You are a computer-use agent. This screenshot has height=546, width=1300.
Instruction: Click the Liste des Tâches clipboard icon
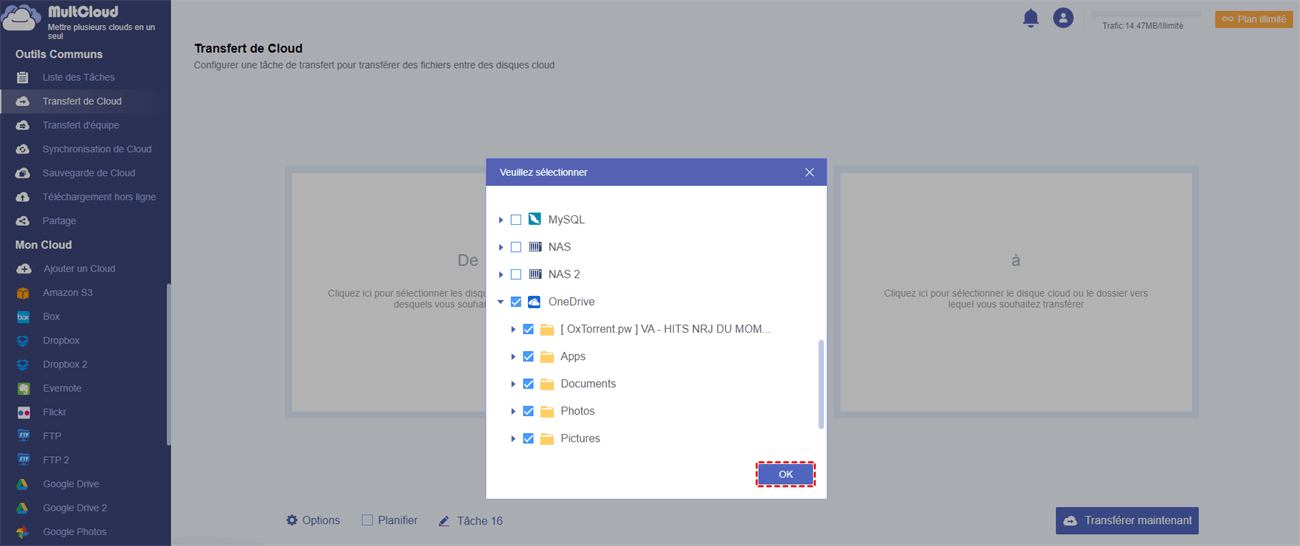pyautogui.click(x=22, y=77)
